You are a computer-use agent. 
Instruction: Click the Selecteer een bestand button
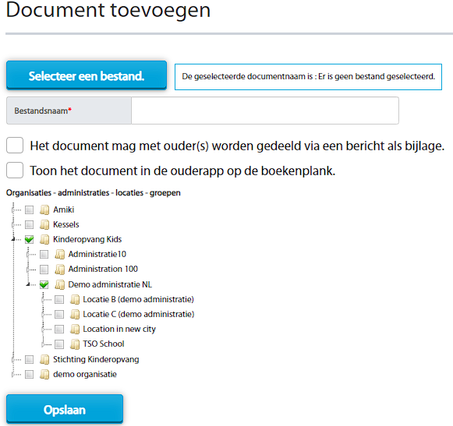pos(86,75)
